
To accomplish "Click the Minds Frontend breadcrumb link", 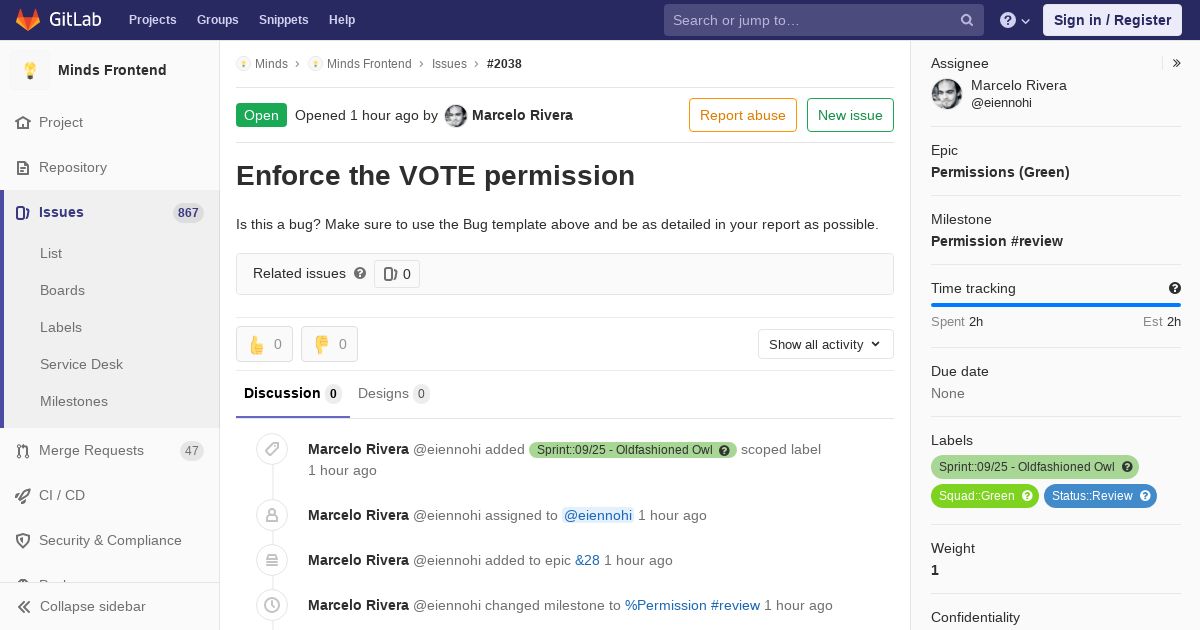I will click(x=369, y=64).
